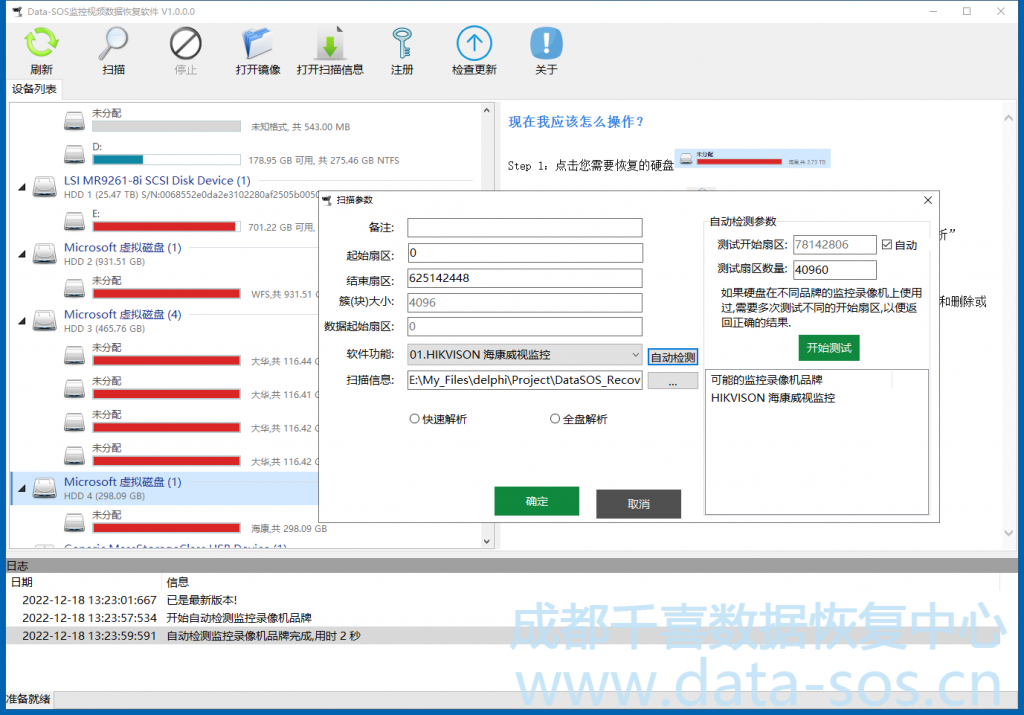Click the green 确定 button
The width and height of the screenshot is (1024, 715).
point(536,502)
